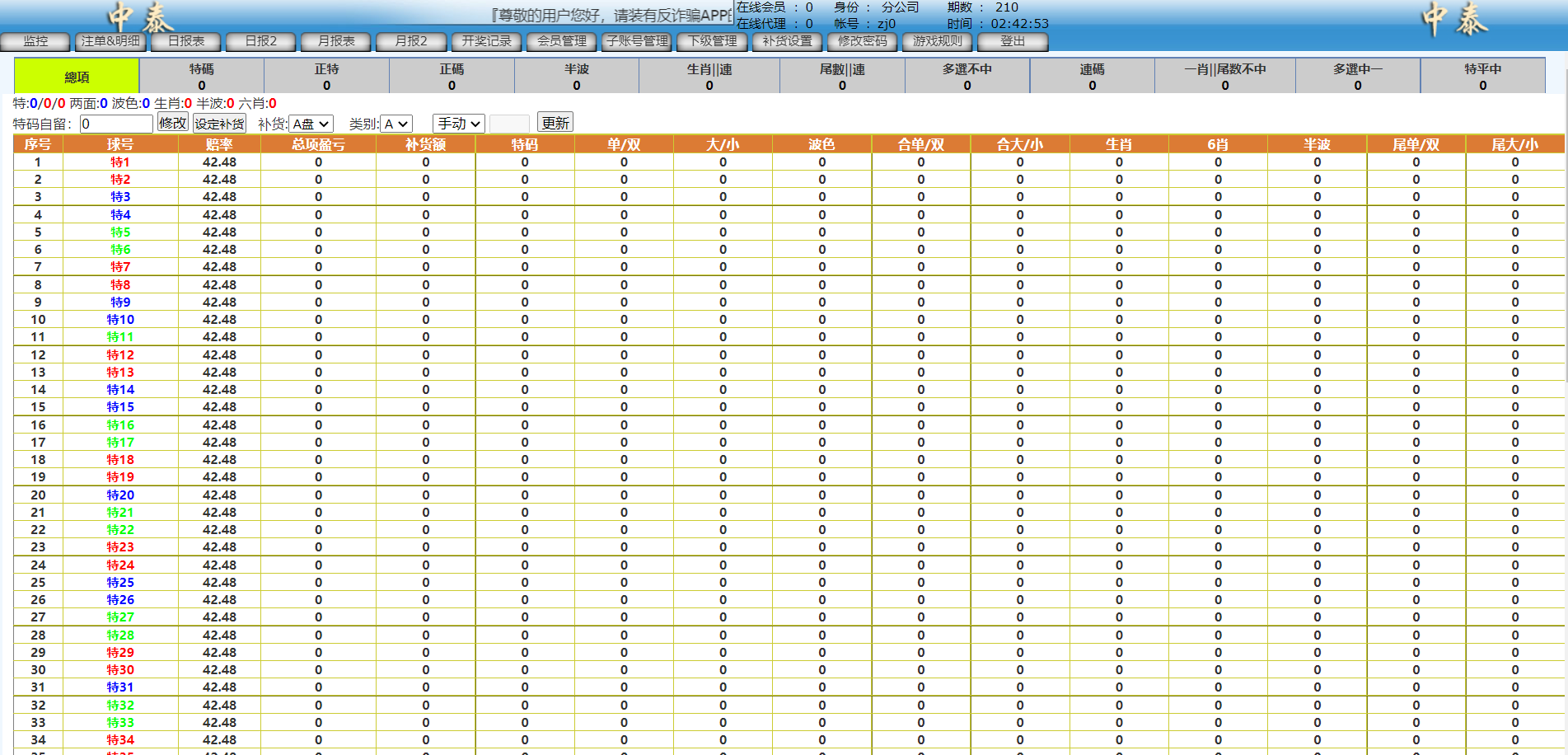Click ball number 特34

120,740
